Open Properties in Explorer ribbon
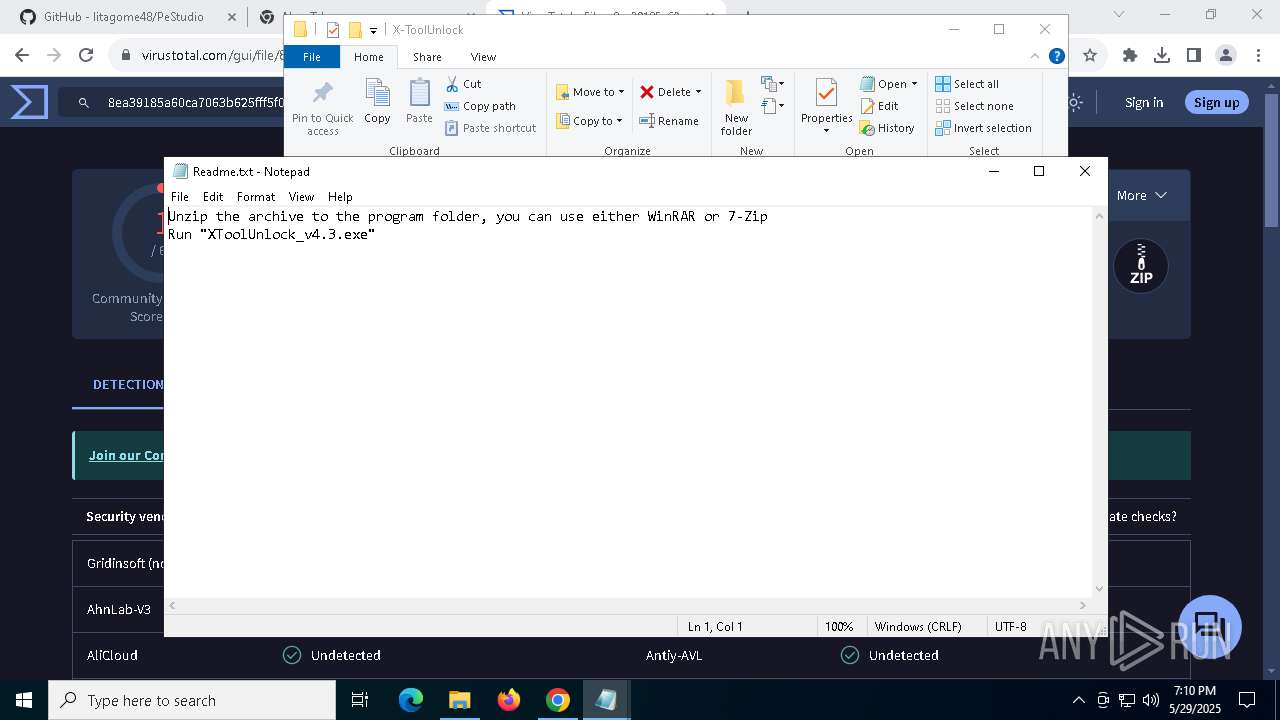Viewport: 1280px width, 720px height. (826, 106)
